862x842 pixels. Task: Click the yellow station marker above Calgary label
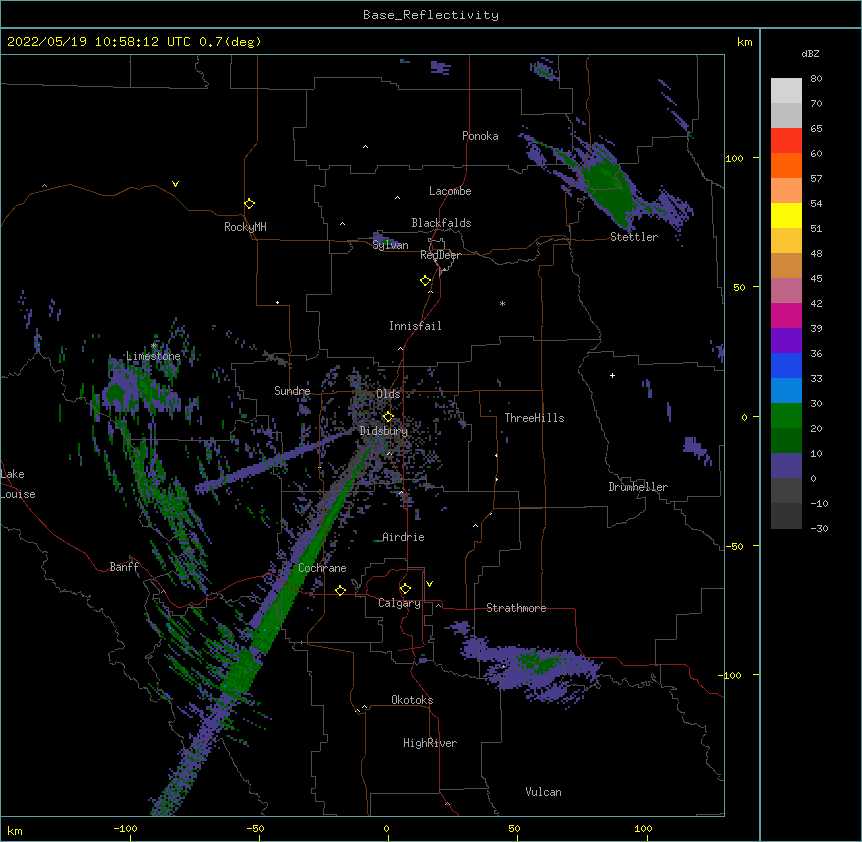tap(405, 589)
